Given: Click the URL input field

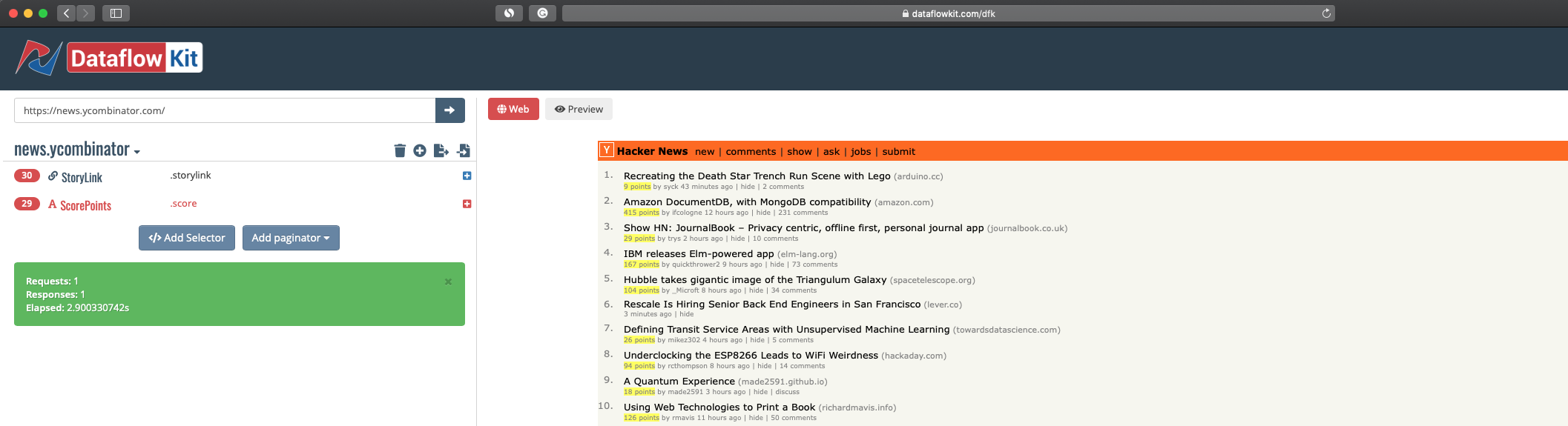Looking at the screenshot, I should [x=224, y=110].
